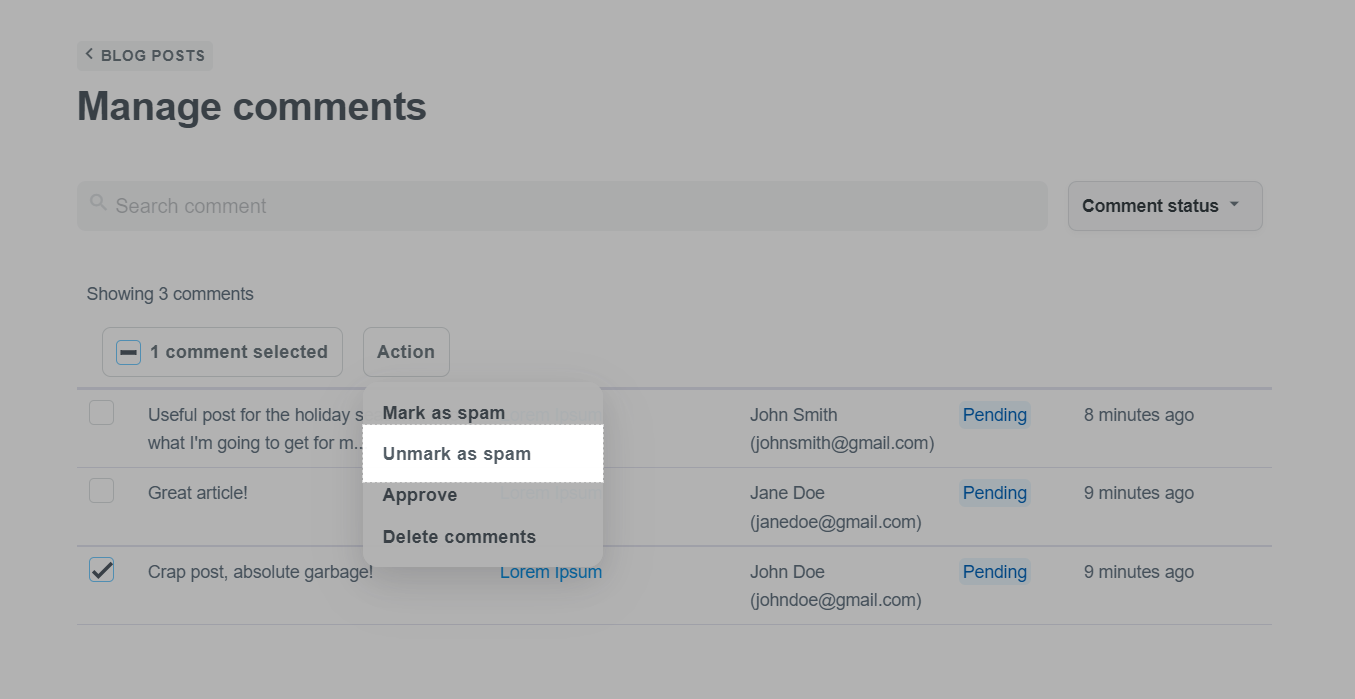Toggle the select-all comments checkbox
The image size is (1355, 699).
click(x=129, y=352)
